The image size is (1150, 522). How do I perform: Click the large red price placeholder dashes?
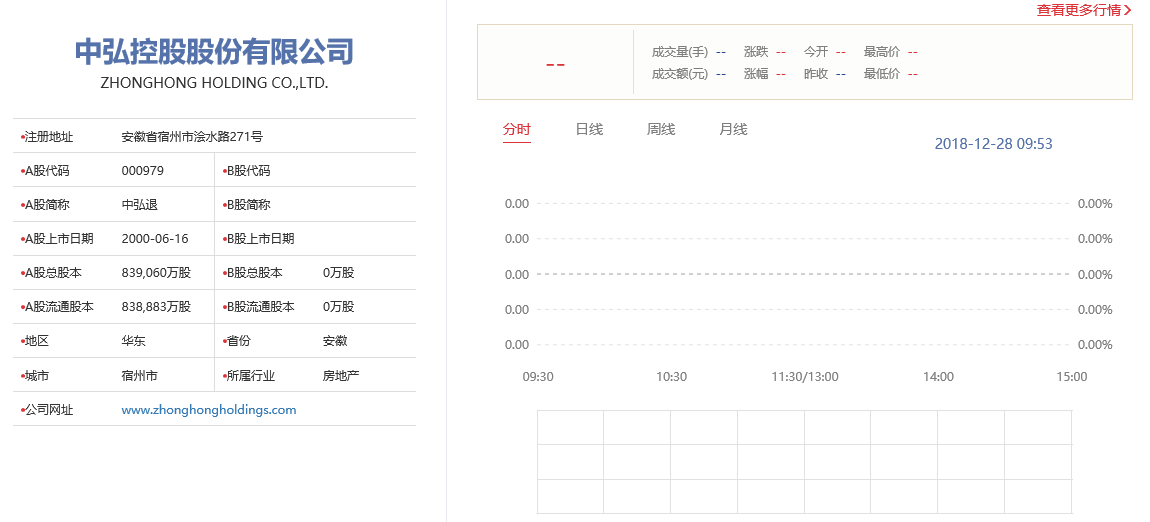pyautogui.click(x=555, y=65)
